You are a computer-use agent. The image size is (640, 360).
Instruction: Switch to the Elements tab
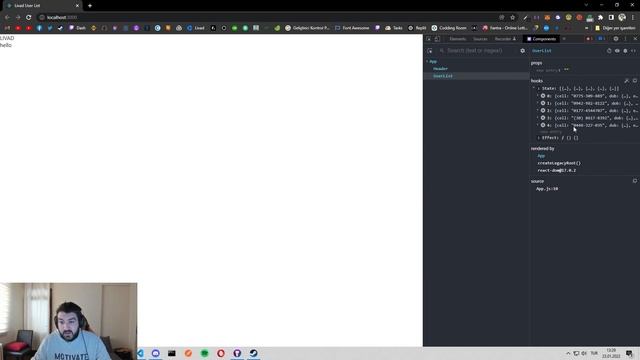click(x=458, y=39)
